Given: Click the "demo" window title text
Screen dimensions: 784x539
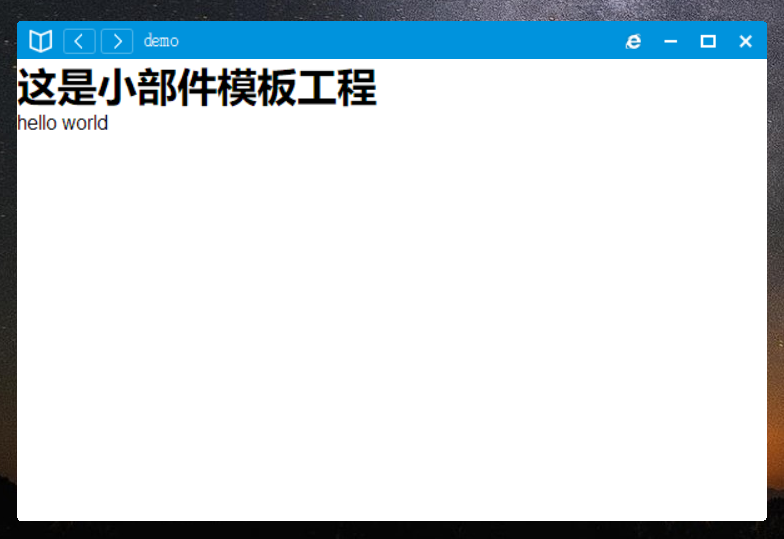Looking at the screenshot, I should pos(161,41).
